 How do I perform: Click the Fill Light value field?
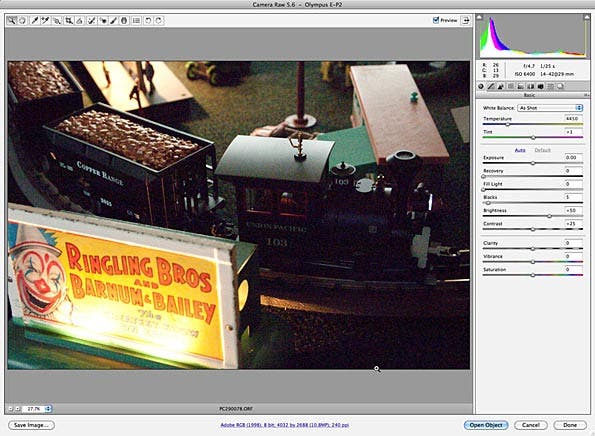[573, 184]
